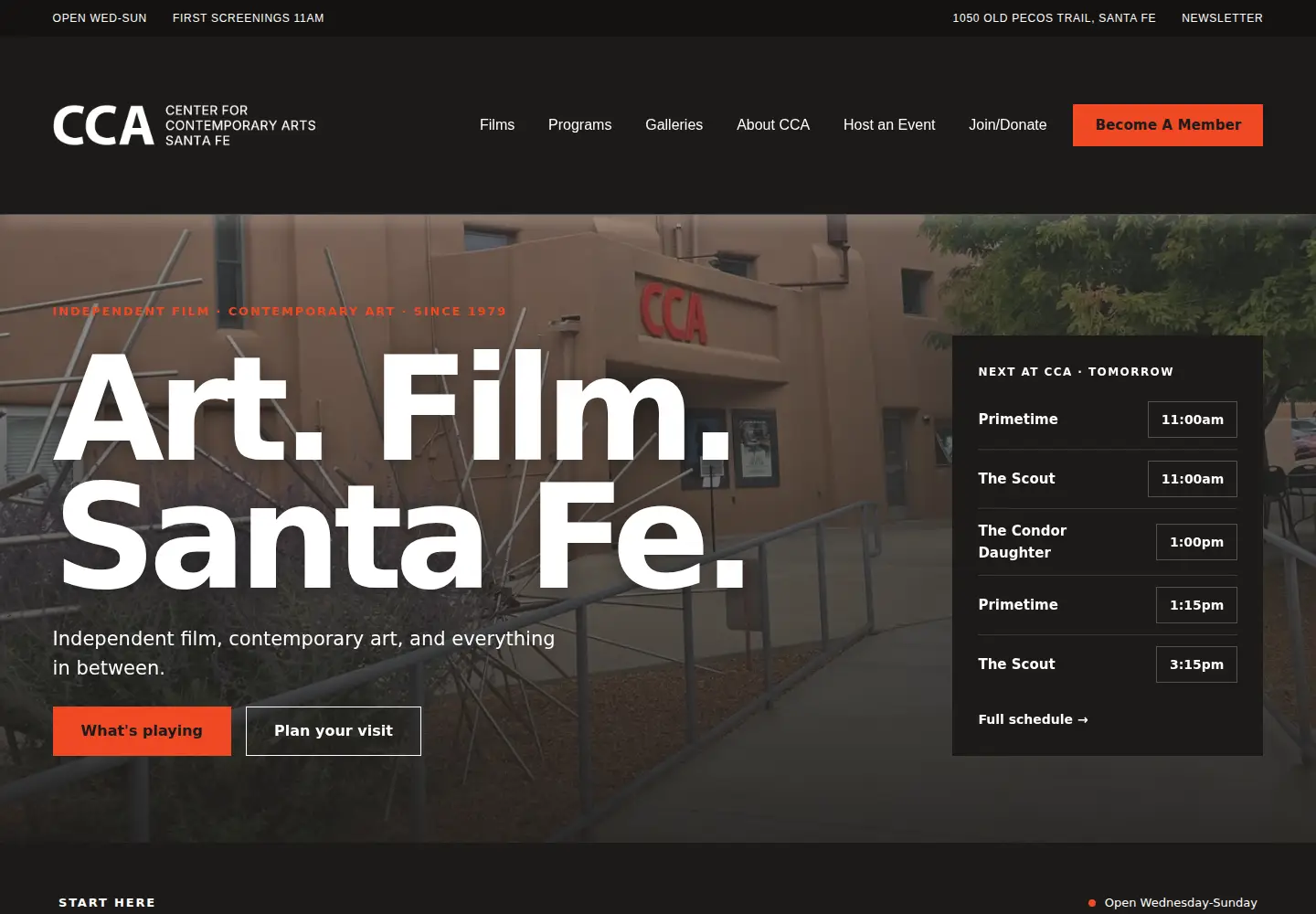
Task: Click the "NEXT AT CCA · TOMORROW" heading
Action: tap(1076, 372)
